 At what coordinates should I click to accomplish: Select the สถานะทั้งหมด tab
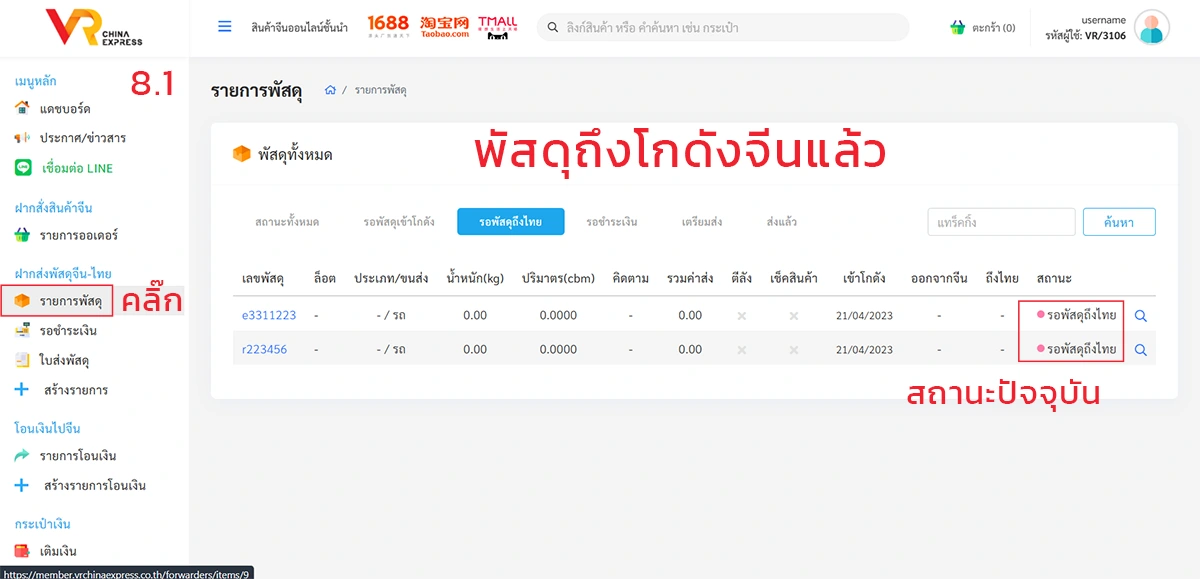click(x=287, y=222)
